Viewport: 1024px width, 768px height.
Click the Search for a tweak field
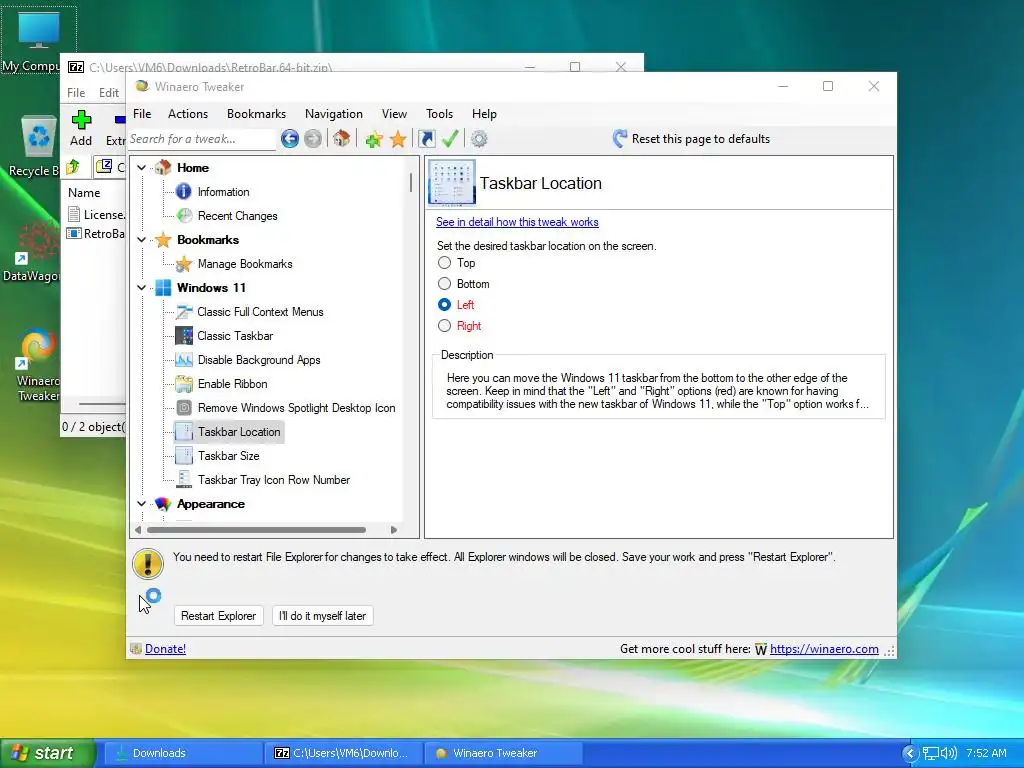(x=202, y=138)
